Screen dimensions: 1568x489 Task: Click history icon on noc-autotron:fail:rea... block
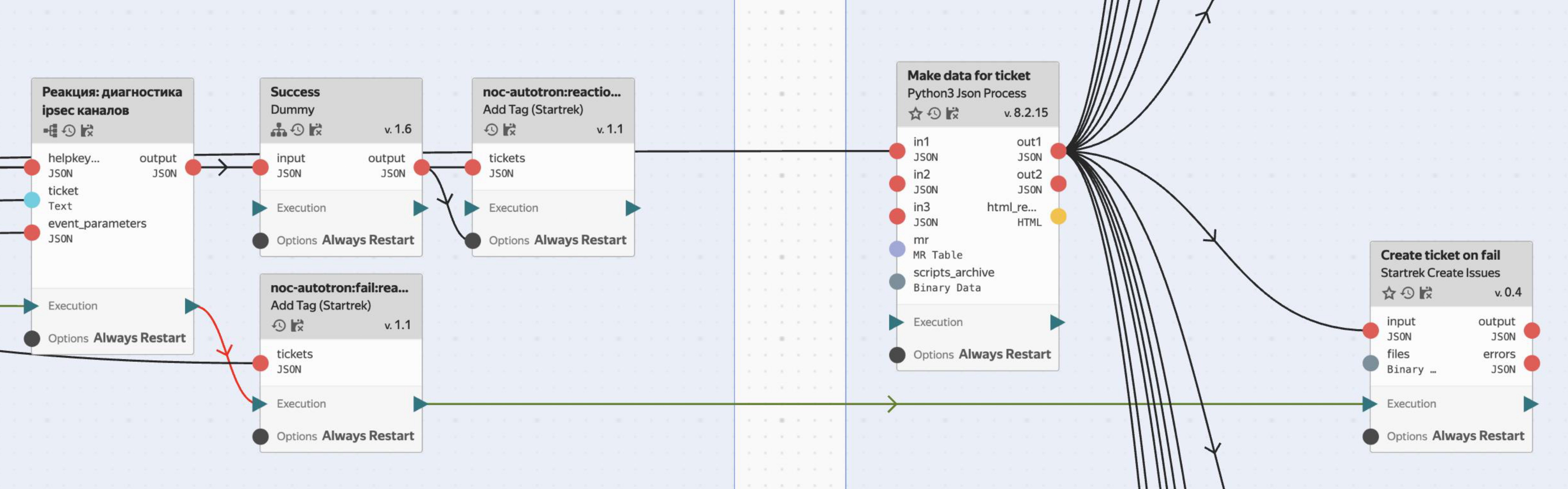(x=279, y=325)
